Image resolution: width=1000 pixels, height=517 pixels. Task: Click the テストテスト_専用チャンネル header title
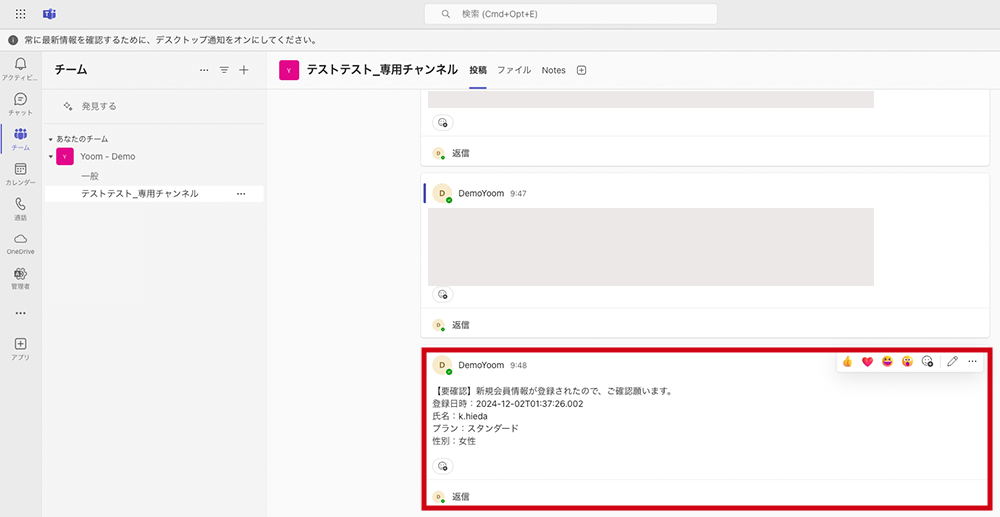coord(382,70)
